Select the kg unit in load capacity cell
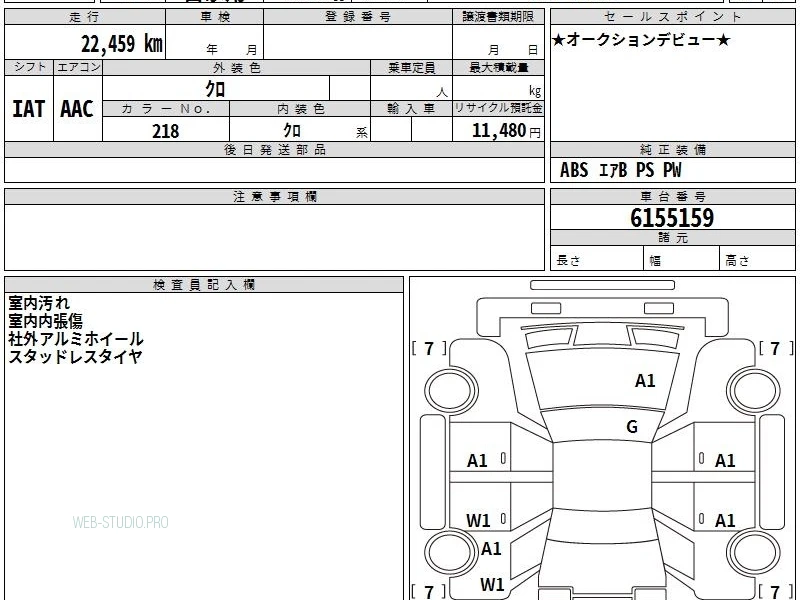Viewport: 800px width, 600px height. (x=535, y=91)
